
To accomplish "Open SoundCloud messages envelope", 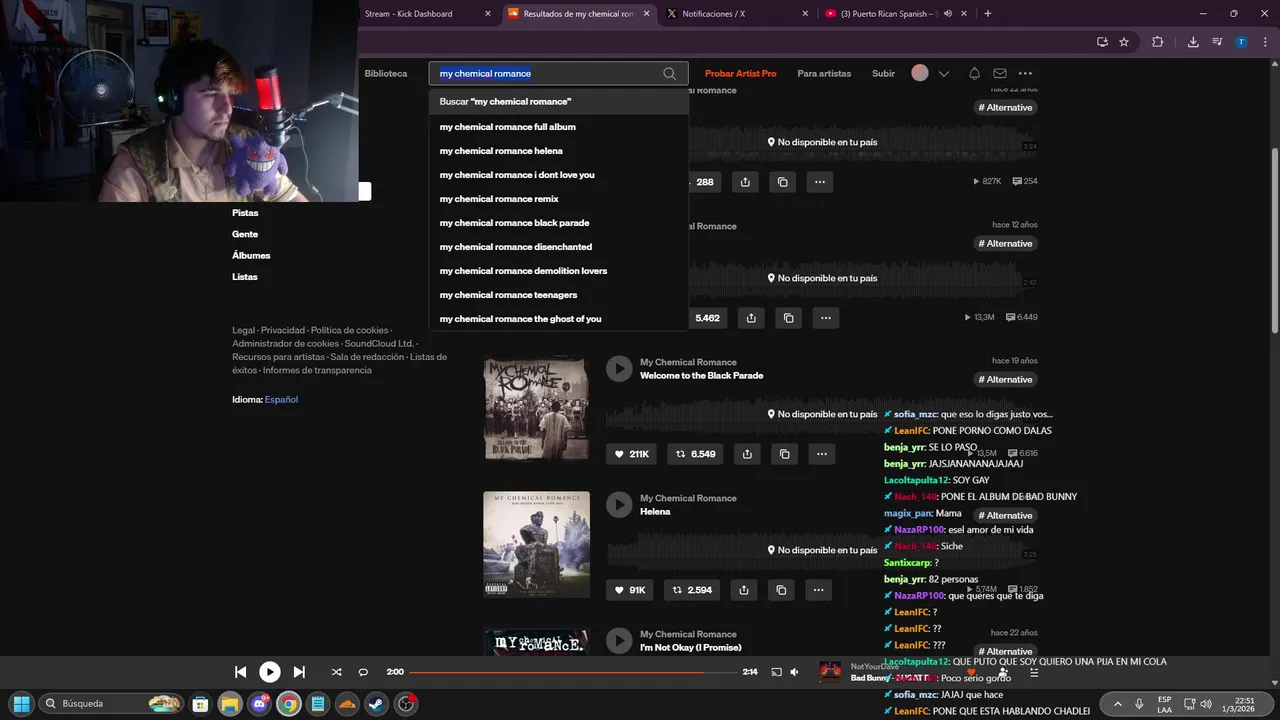I will click(1000, 73).
